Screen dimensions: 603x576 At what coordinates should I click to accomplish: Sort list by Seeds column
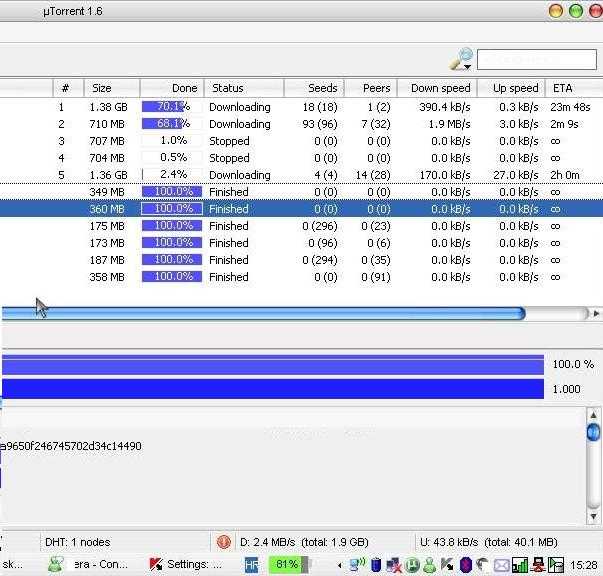(x=314, y=88)
